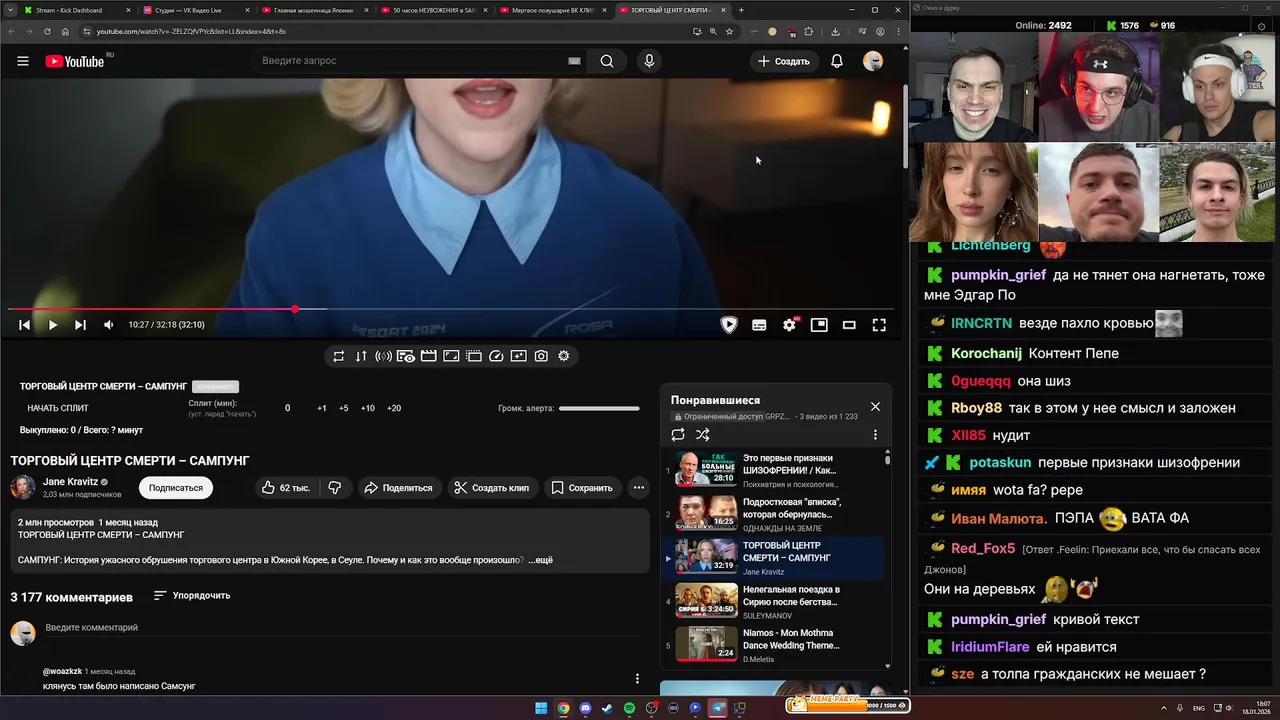Add +20 minutes to split
The image size is (1280, 720).
[x=394, y=408]
